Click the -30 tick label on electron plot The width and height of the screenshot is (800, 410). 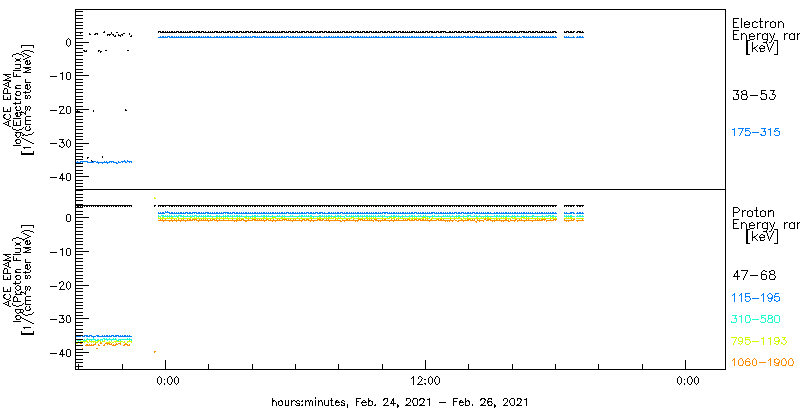coord(63,143)
